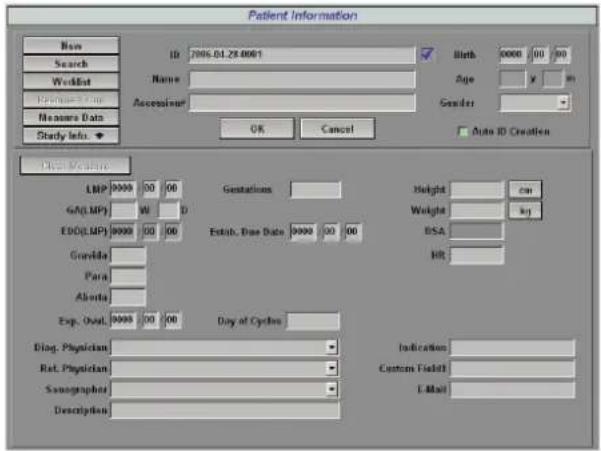Click the Day of Cycles field
The width and height of the screenshot is (601, 451).
coord(313,321)
